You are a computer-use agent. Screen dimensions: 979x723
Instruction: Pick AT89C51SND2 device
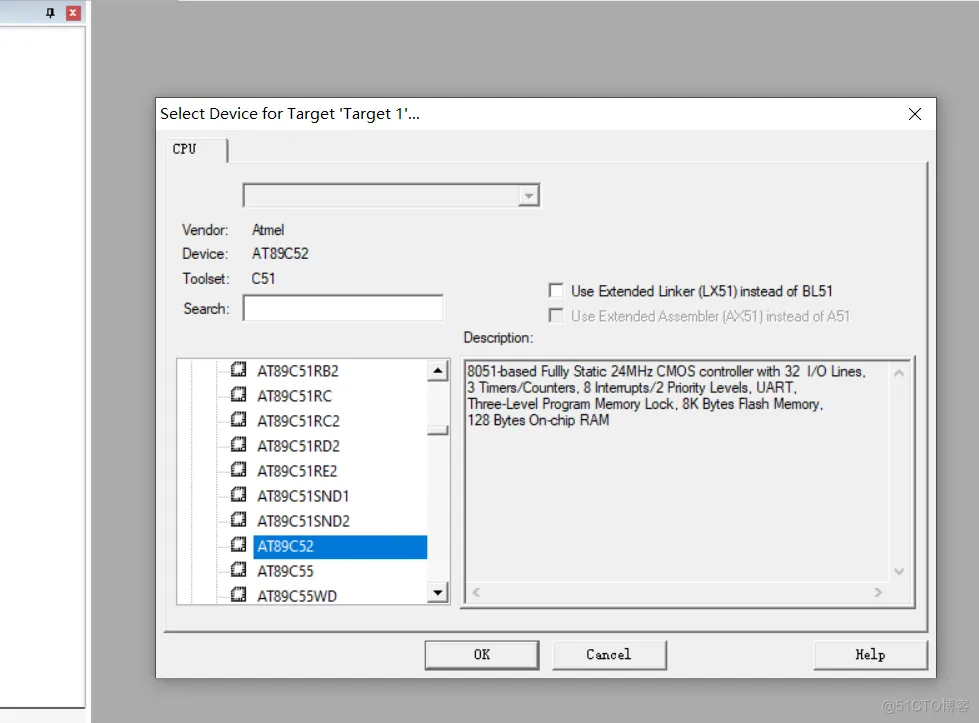[303, 521]
